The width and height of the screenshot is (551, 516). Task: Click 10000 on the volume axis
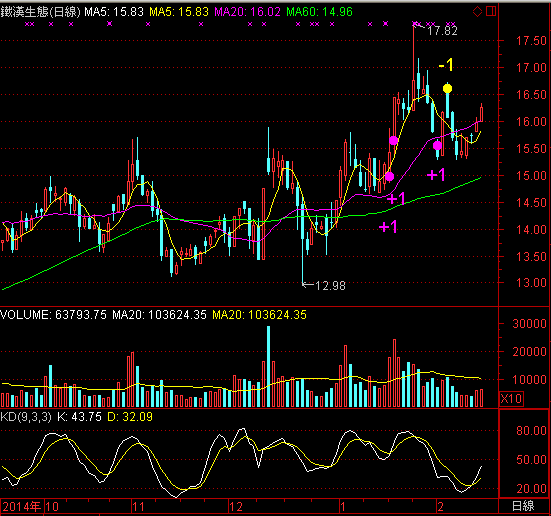[x=529, y=380]
